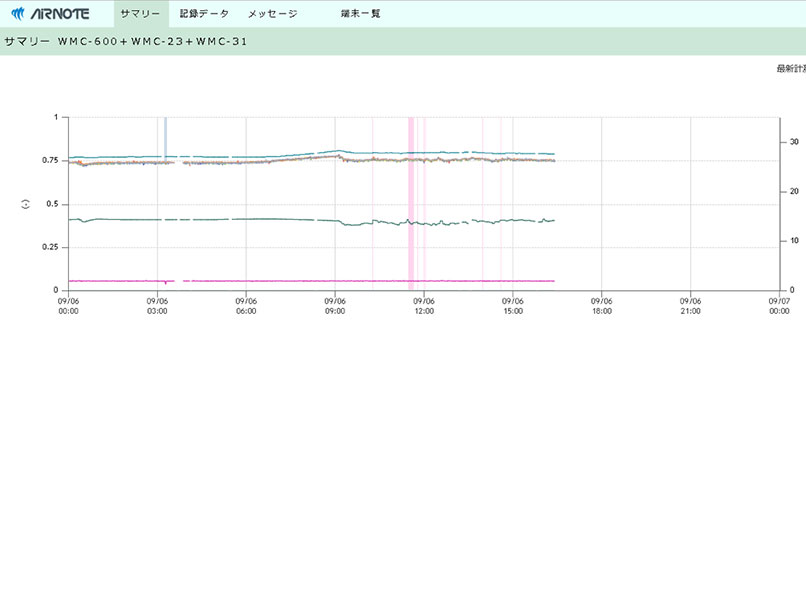Click the 最新計測 label at right edge
Viewport: 806px width, 605px height.
791,68
